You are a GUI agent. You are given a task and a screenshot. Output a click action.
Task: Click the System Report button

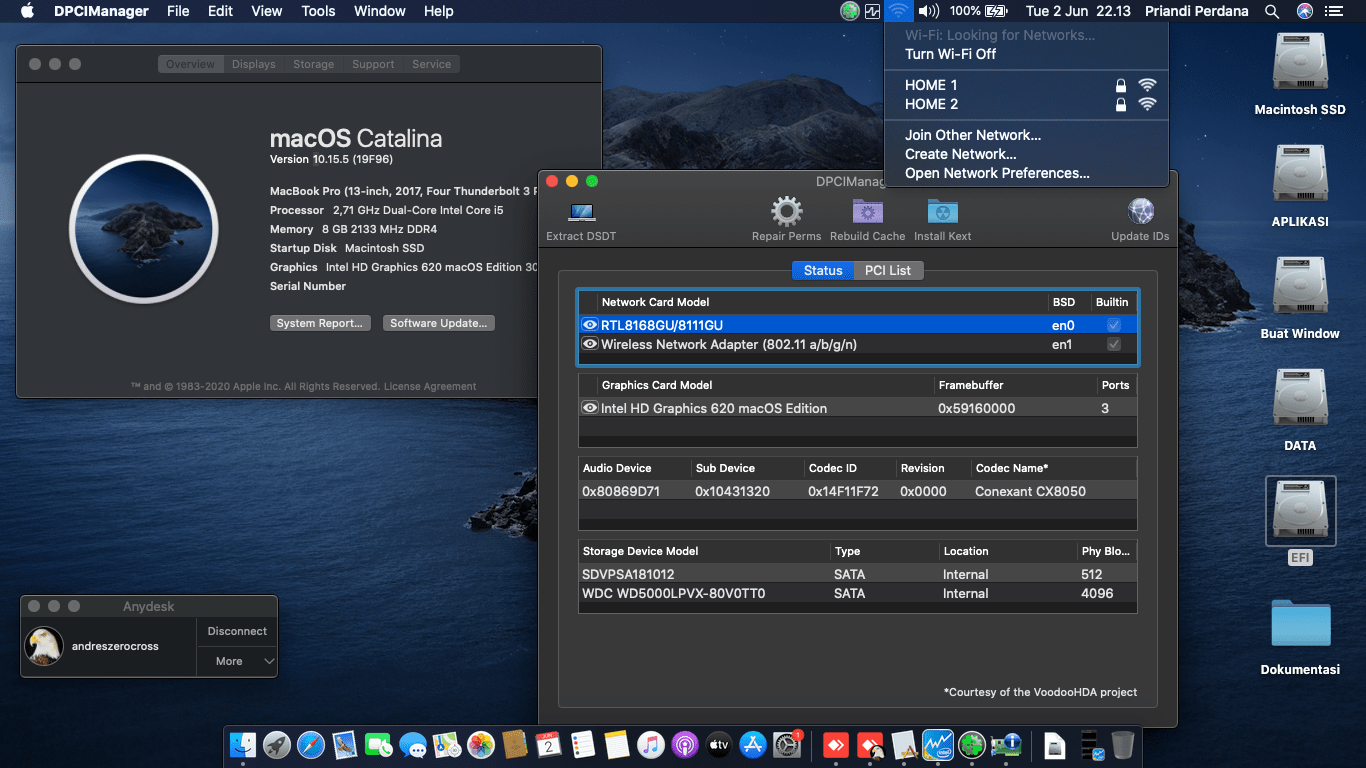320,322
